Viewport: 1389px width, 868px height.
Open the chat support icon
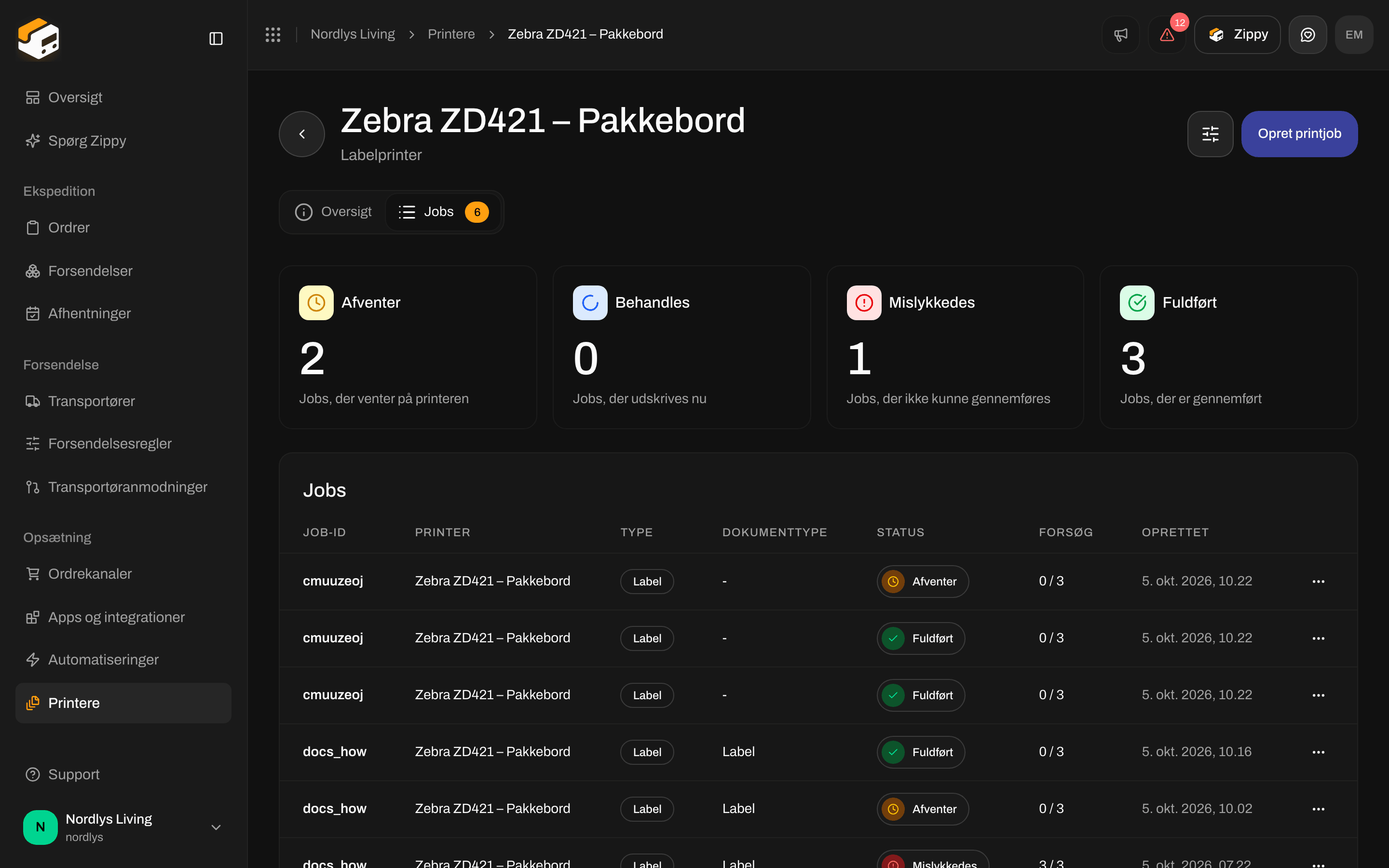pyautogui.click(x=1307, y=34)
